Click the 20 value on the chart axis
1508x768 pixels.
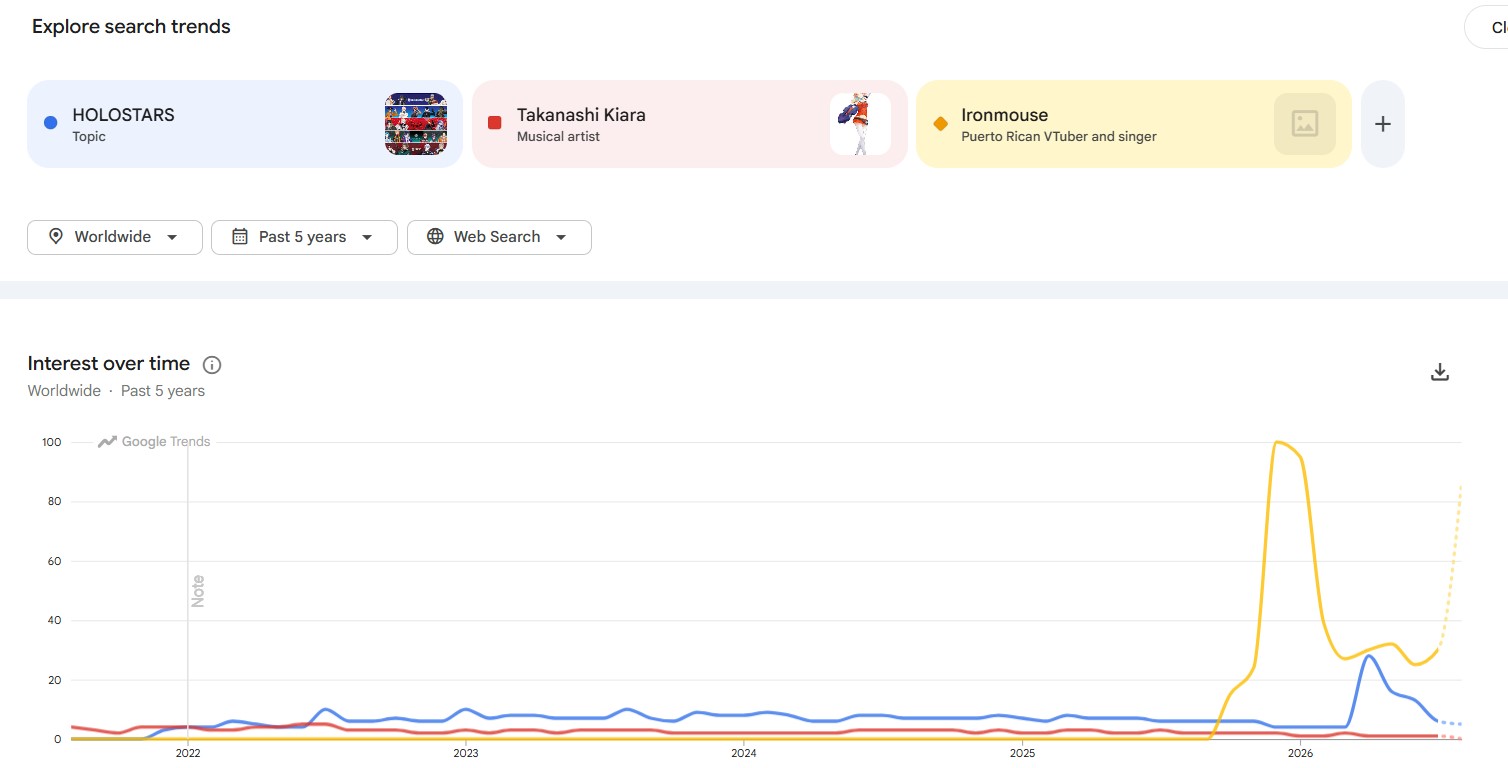pyautogui.click(x=54, y=680)
